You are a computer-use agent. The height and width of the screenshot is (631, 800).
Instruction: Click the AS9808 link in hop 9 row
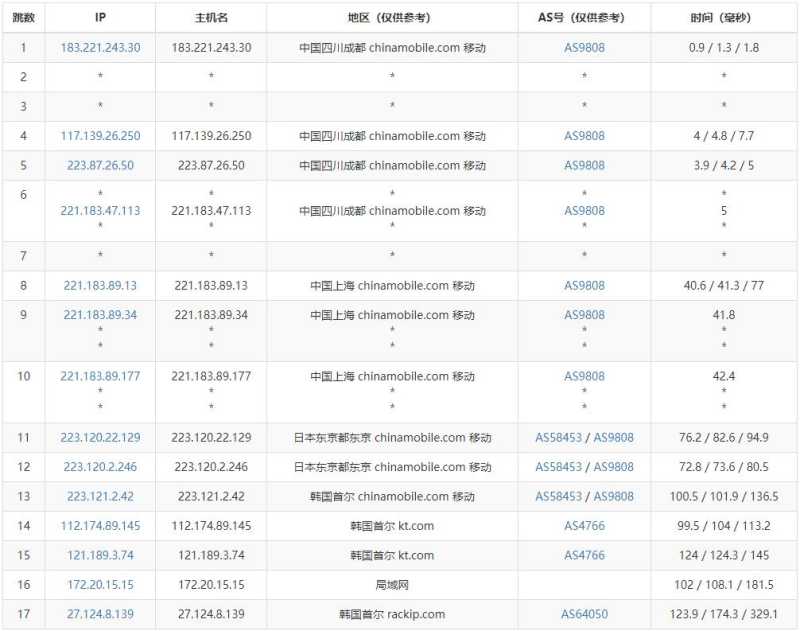tap(584, 315)
